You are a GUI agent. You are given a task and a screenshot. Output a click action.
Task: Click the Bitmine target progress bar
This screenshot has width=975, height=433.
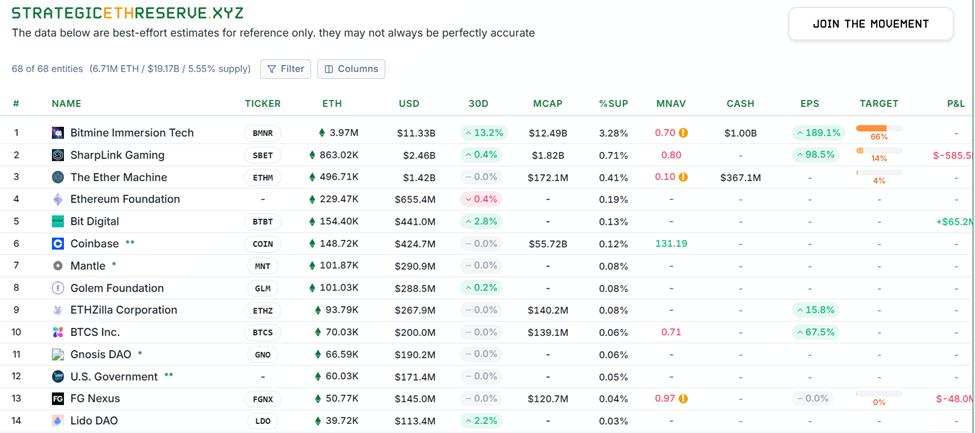click(878, 128)
